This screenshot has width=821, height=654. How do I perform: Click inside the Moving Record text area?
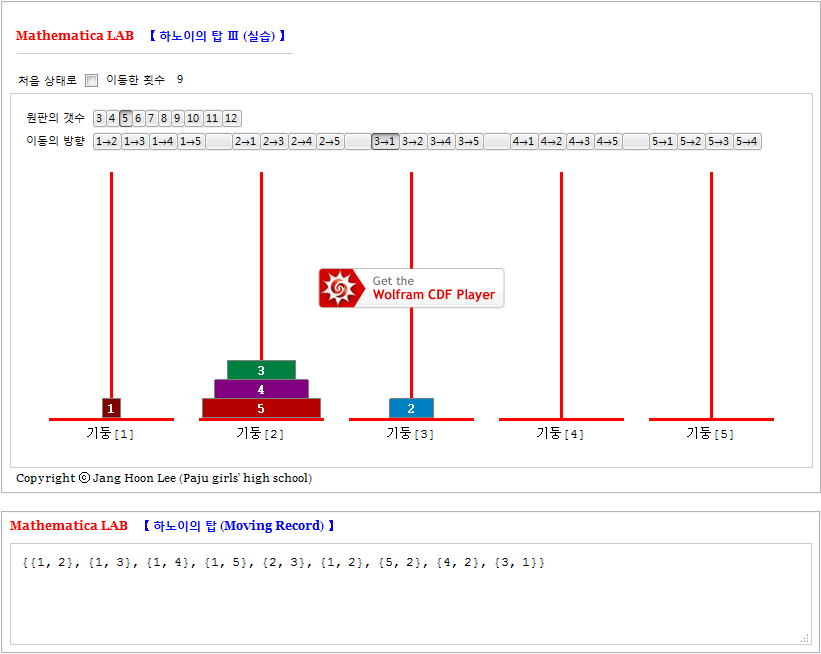click(411, 594)
